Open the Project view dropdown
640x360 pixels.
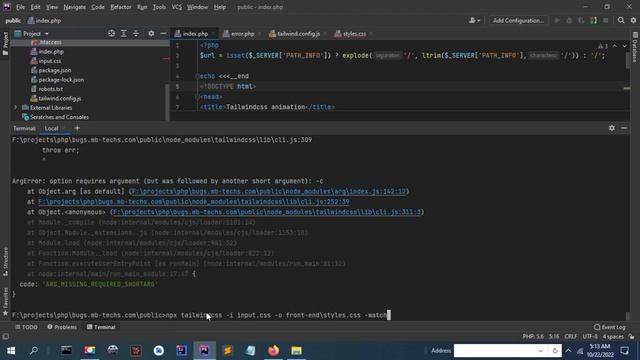32,33
